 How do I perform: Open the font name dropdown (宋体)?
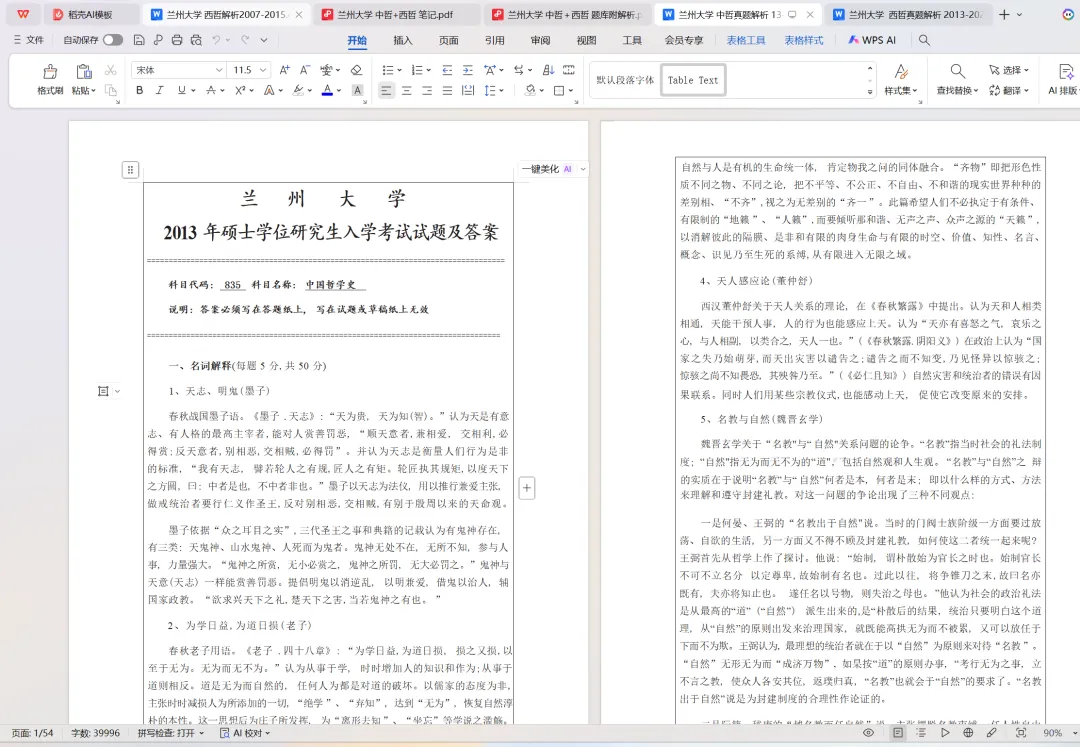click(x=219, y=70)
